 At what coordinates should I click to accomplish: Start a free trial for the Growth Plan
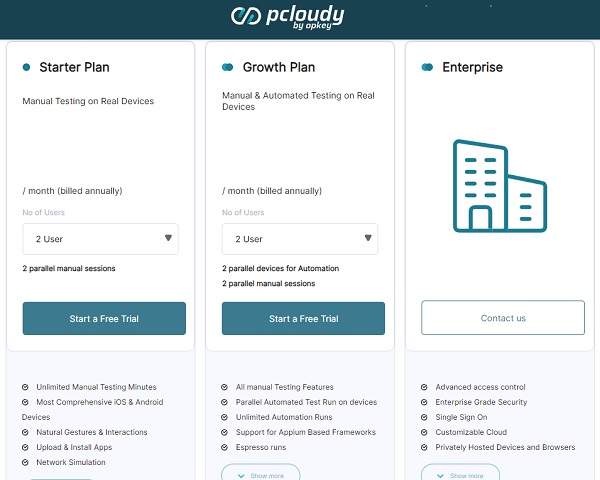(x=303, y=318)
